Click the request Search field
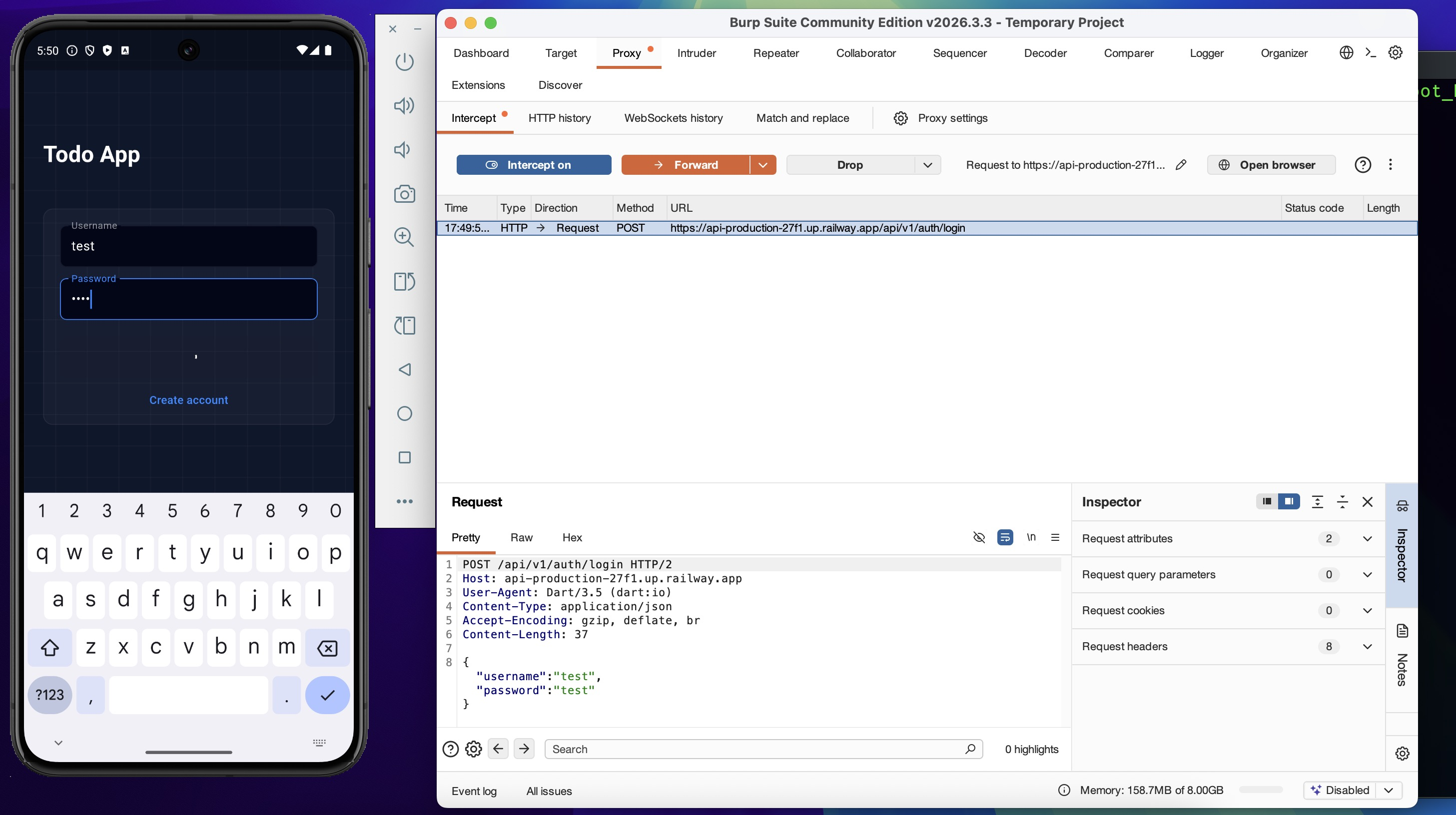1456x815 pixels. (x=763, y=749)
